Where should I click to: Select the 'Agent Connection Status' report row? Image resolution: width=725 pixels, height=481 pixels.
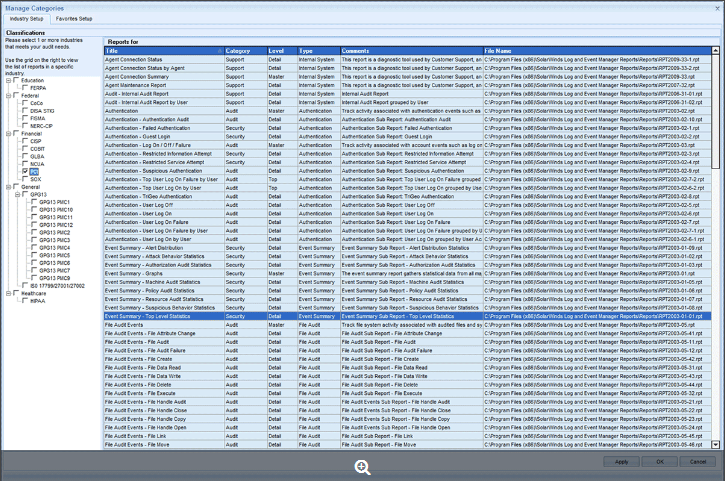[407, 60]
